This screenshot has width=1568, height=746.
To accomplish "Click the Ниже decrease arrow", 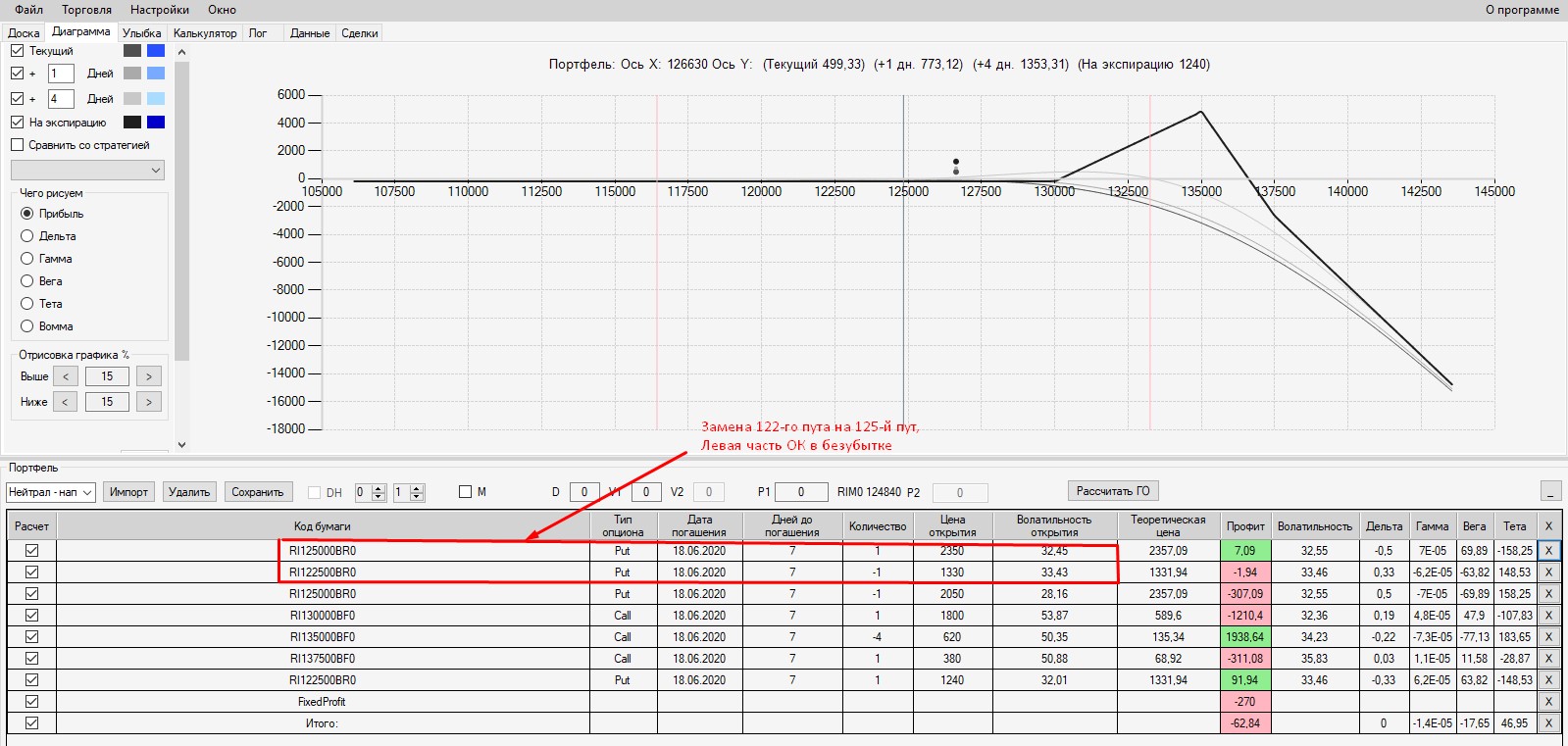I will (66, 402).
